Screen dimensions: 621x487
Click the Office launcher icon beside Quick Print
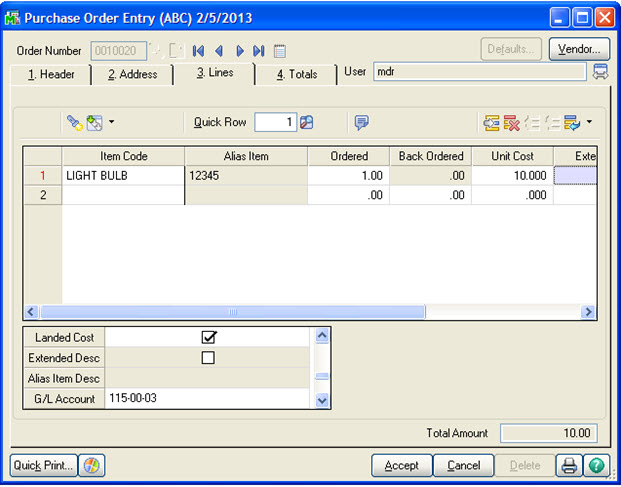point(92,465)
